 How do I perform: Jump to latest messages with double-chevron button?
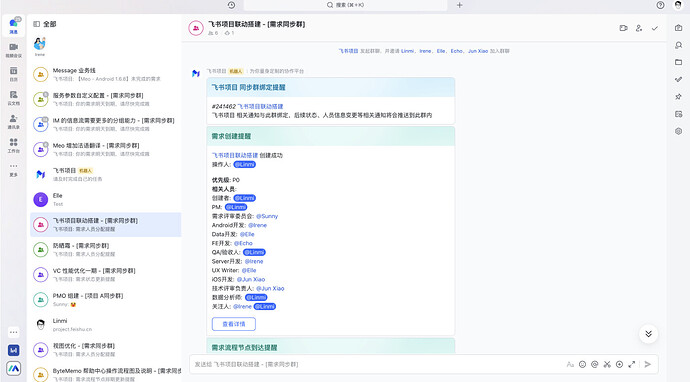coord(649,334)
